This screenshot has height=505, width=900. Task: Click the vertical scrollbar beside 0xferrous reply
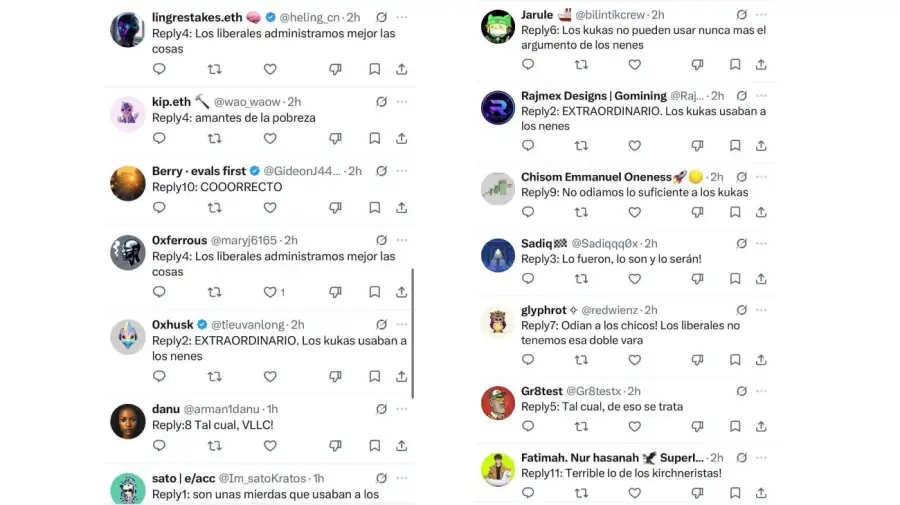[x=413, y=333]
